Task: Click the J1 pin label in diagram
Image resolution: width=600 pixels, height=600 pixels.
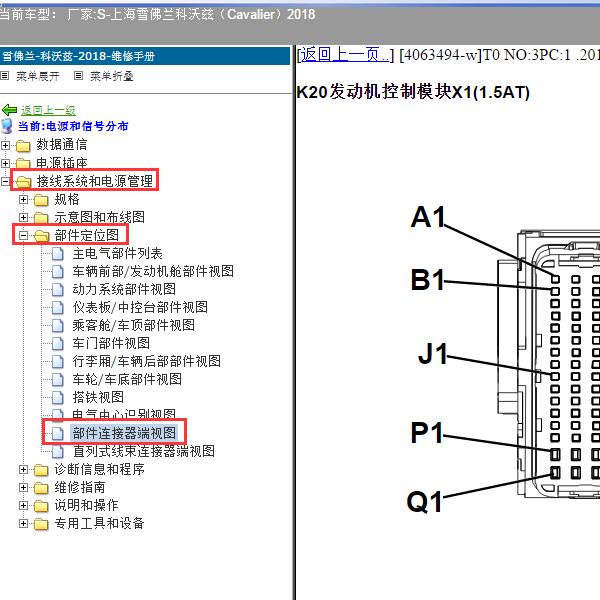Action: pyautogui.click(x=433, y=354)
